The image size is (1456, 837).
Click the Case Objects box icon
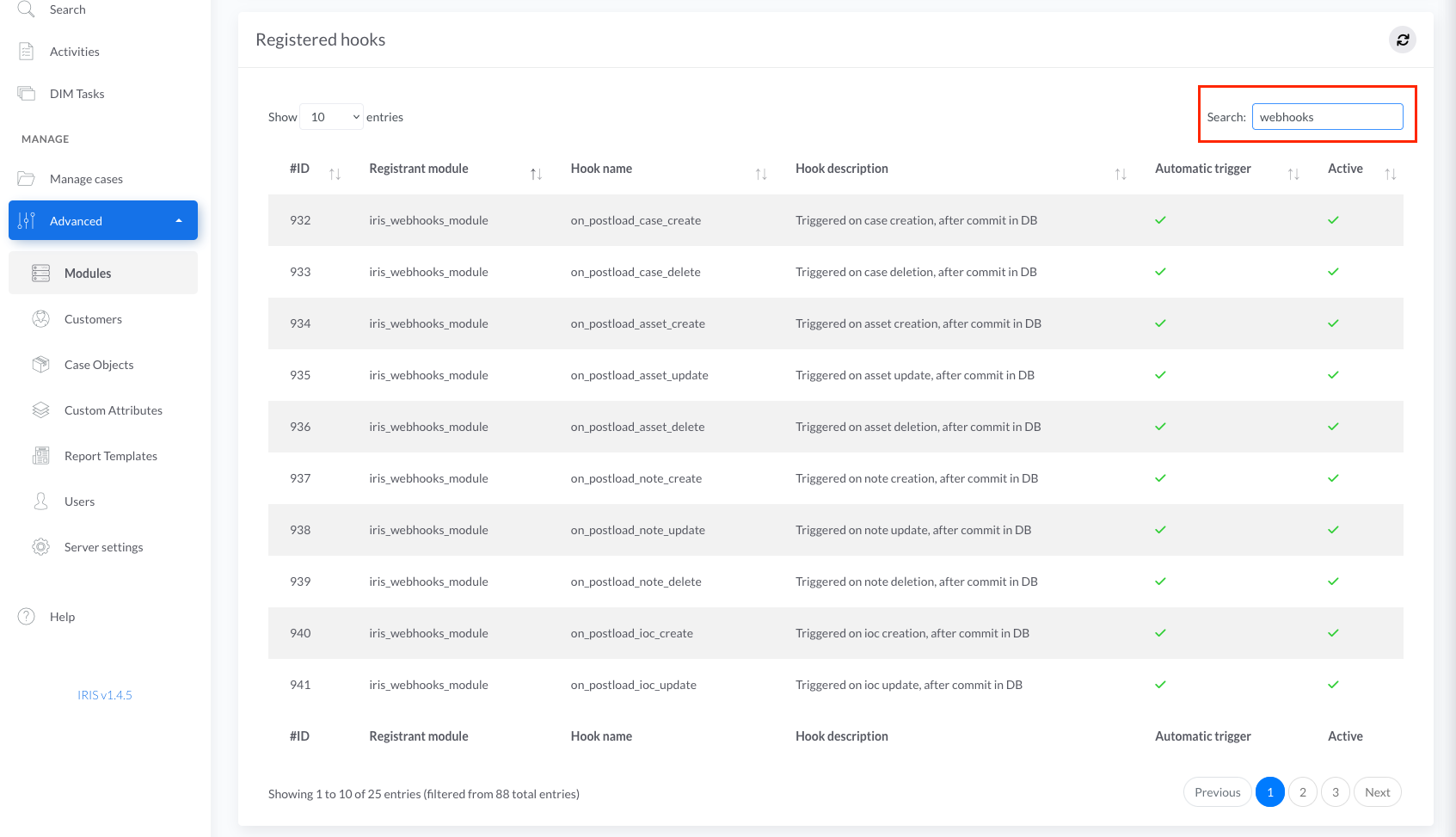(x=40, y=365)
